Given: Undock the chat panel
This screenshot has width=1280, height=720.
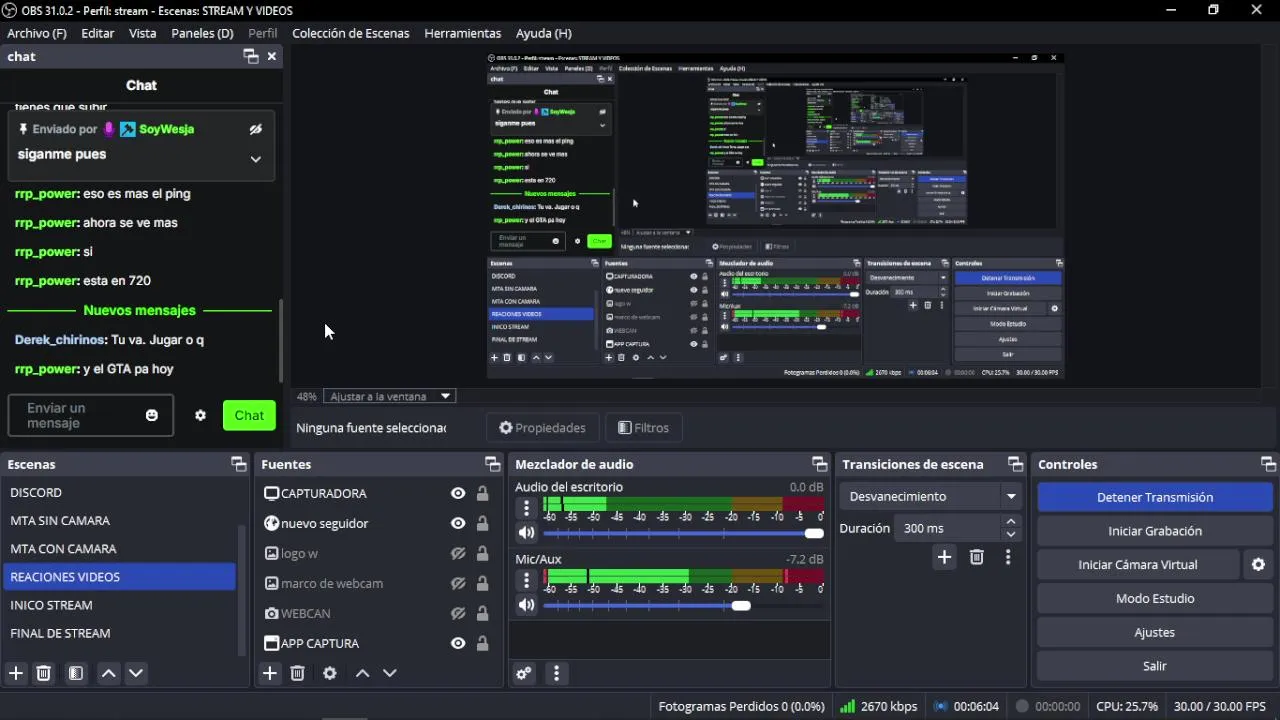Looking at the screenshot, I should 251,57.
